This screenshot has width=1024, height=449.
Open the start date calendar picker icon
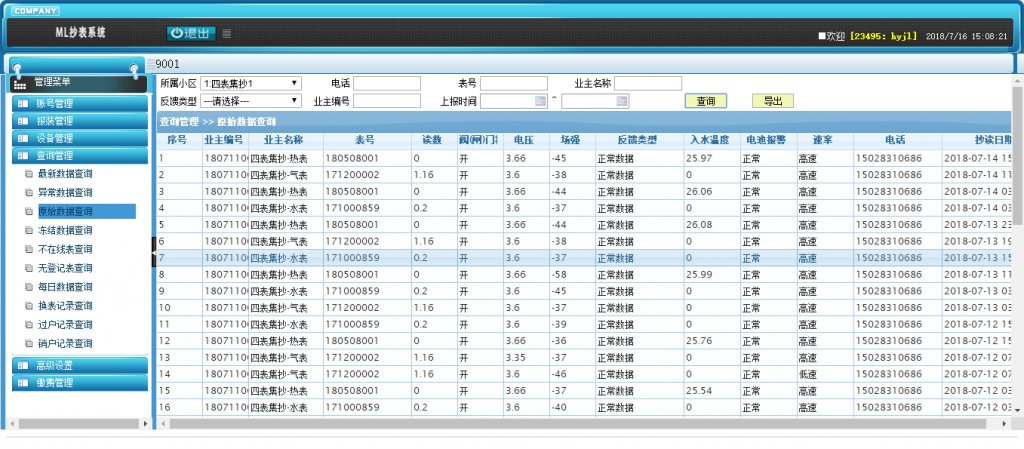(541, 101)
